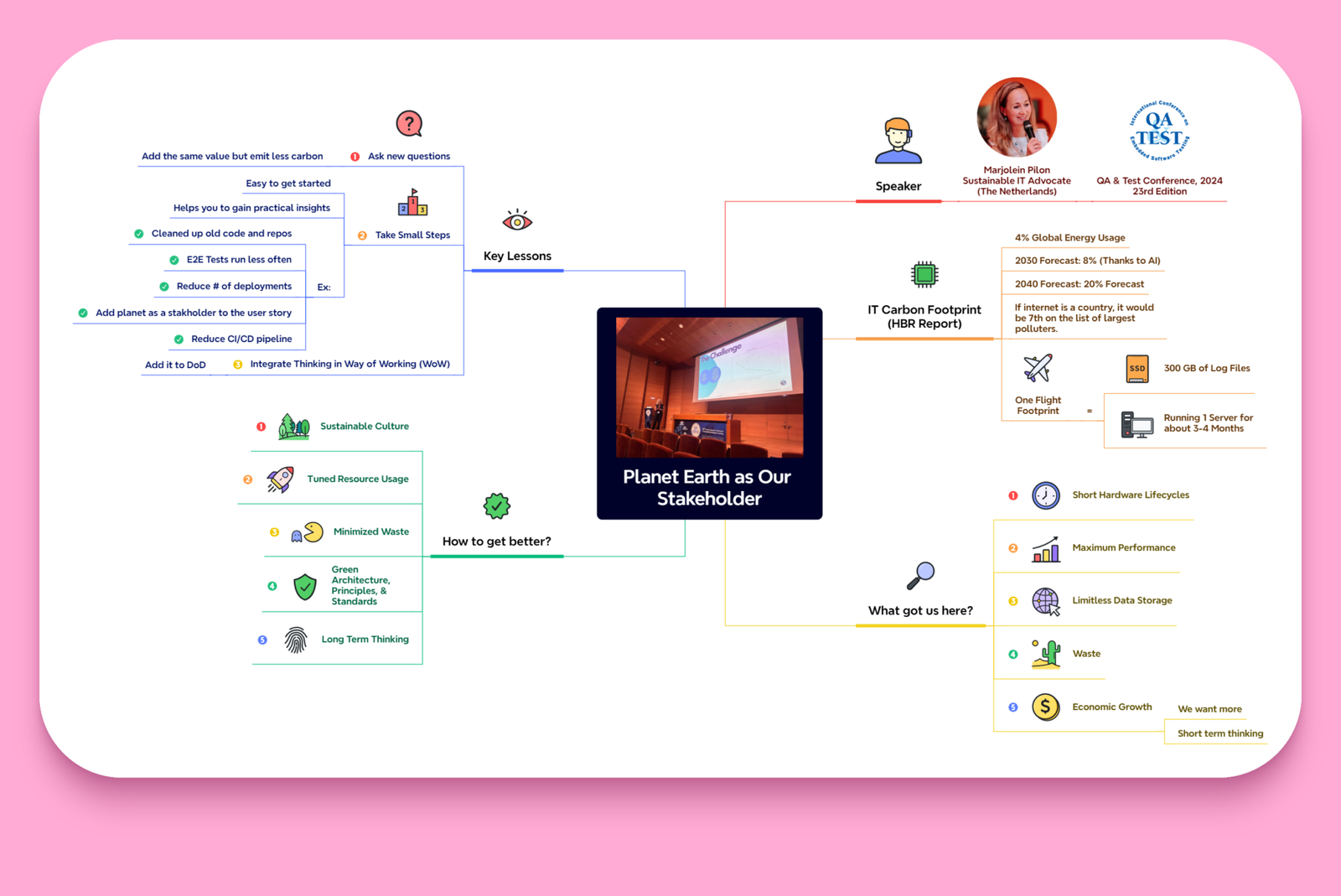Click the green chip icon for IT Carbon Footprint
Screen dimensions: 1341x896
tap(924, 274)
